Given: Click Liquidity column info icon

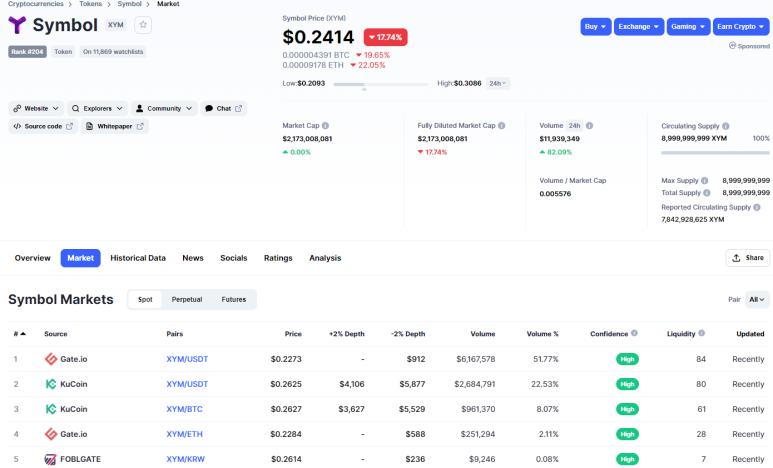Looking at the screenshot, I should coord(702,333).
